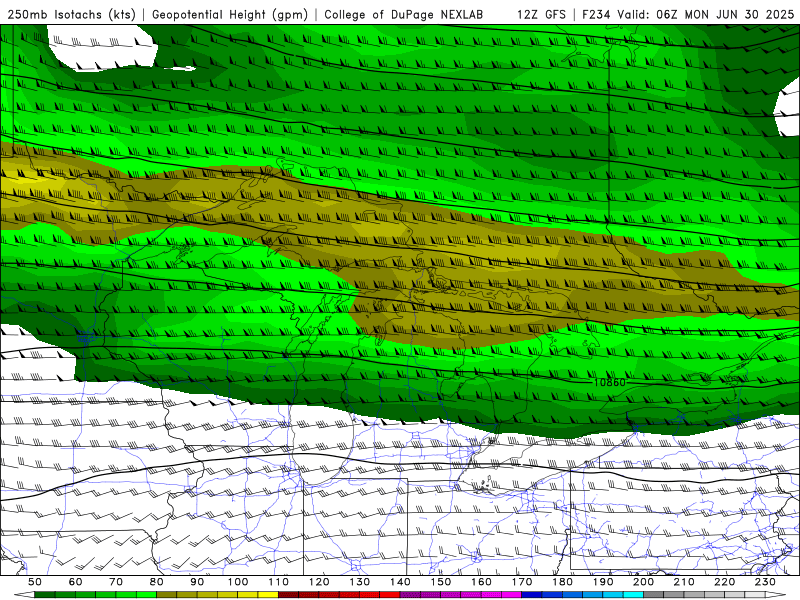Click the 50 value on the color scale
Screen dimensions: 800x600
click(35, 582)
